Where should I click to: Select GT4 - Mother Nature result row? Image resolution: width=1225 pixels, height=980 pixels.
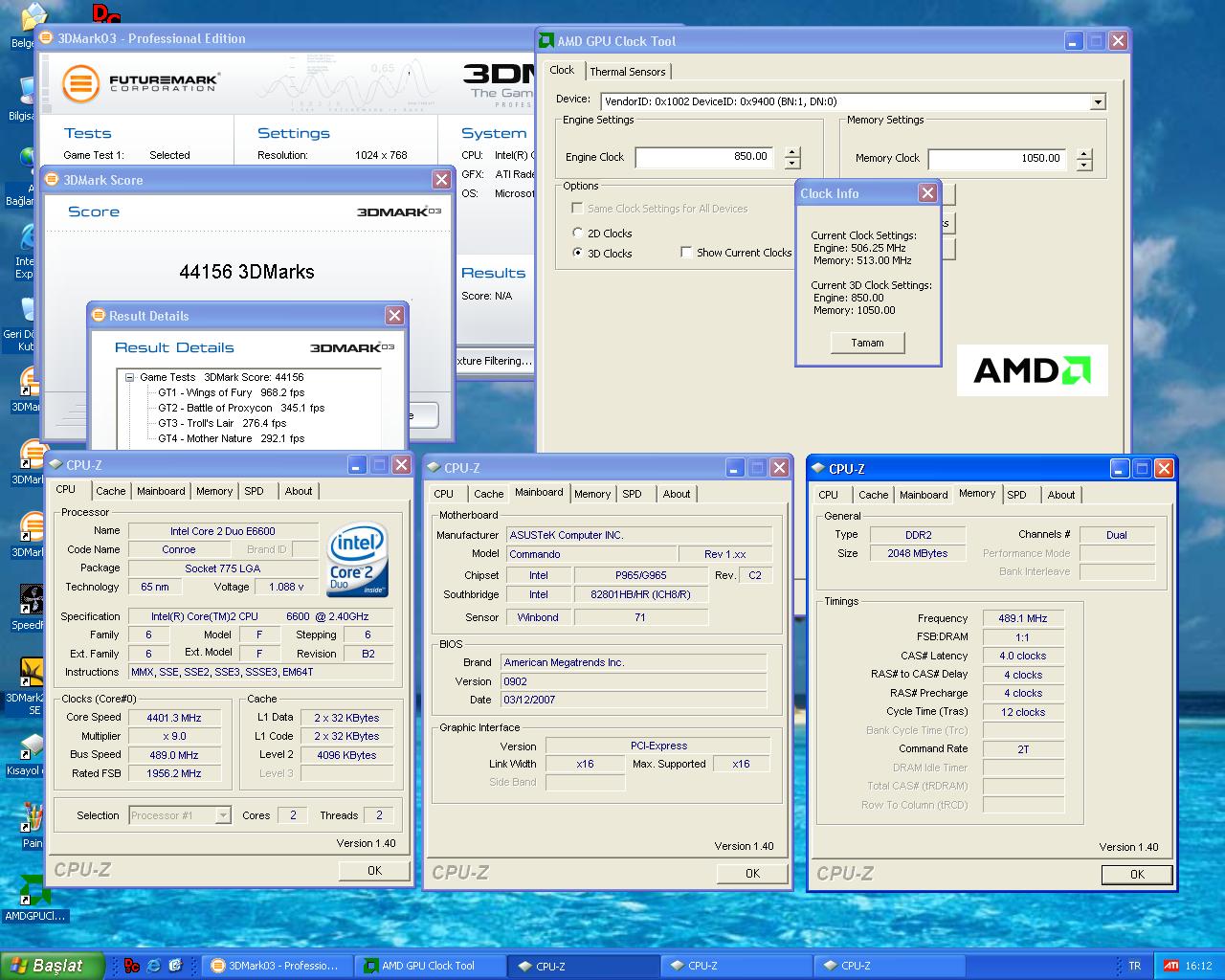231,438
